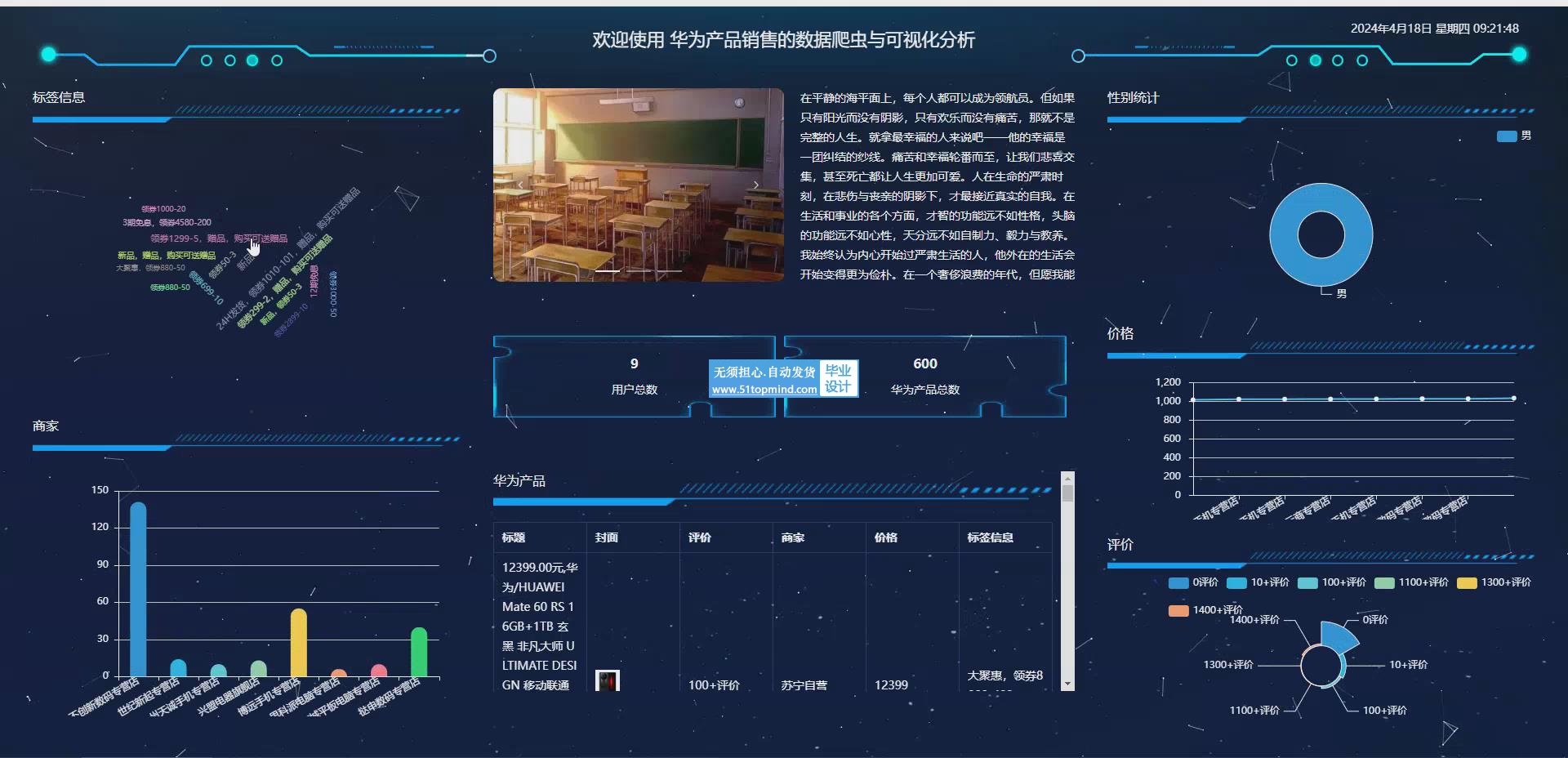Click the 华为产品 panel heading
This screenshot has width=1568, height=758.
pyautogui.click(x=519, y=481)
